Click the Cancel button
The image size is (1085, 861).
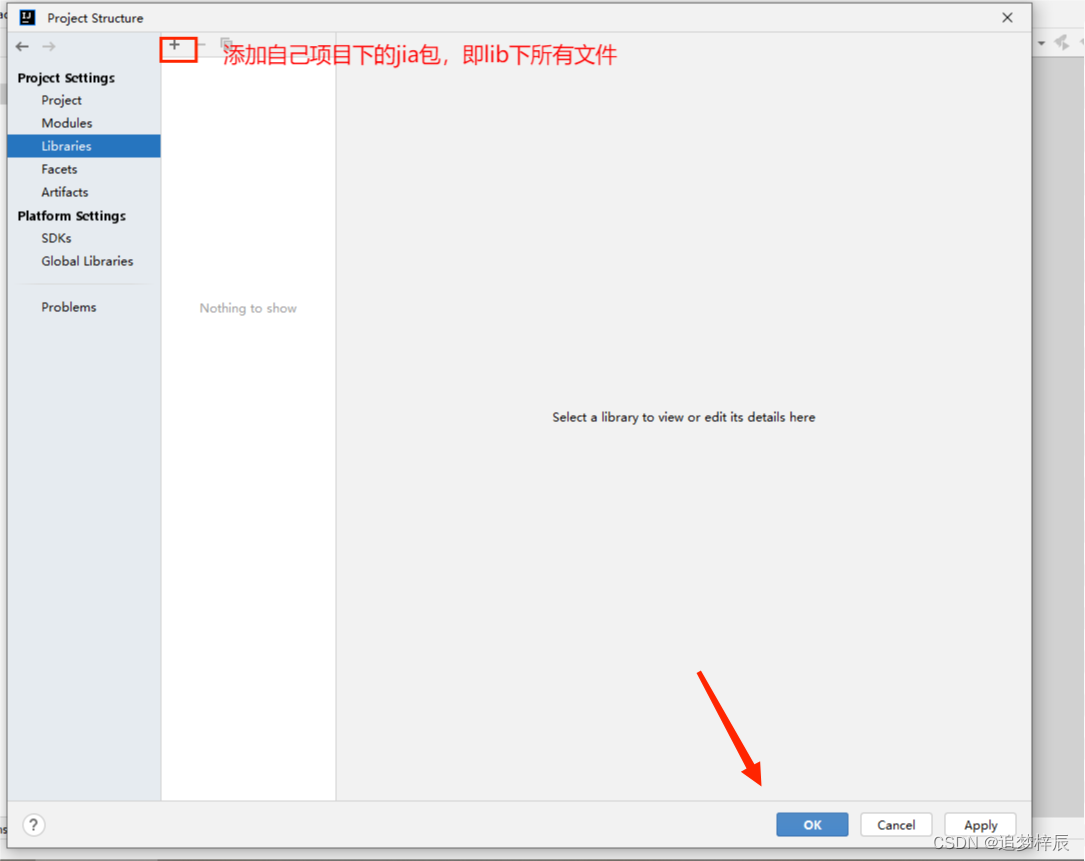896,824
